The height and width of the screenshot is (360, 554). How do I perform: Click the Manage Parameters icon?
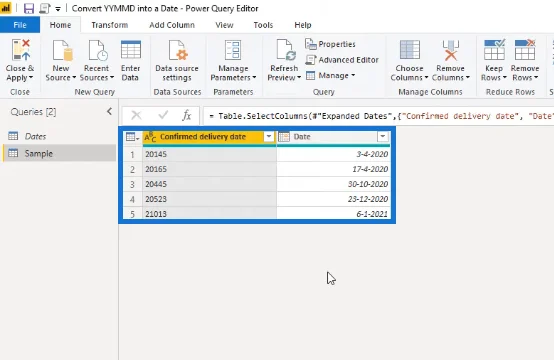pos(233,50)
